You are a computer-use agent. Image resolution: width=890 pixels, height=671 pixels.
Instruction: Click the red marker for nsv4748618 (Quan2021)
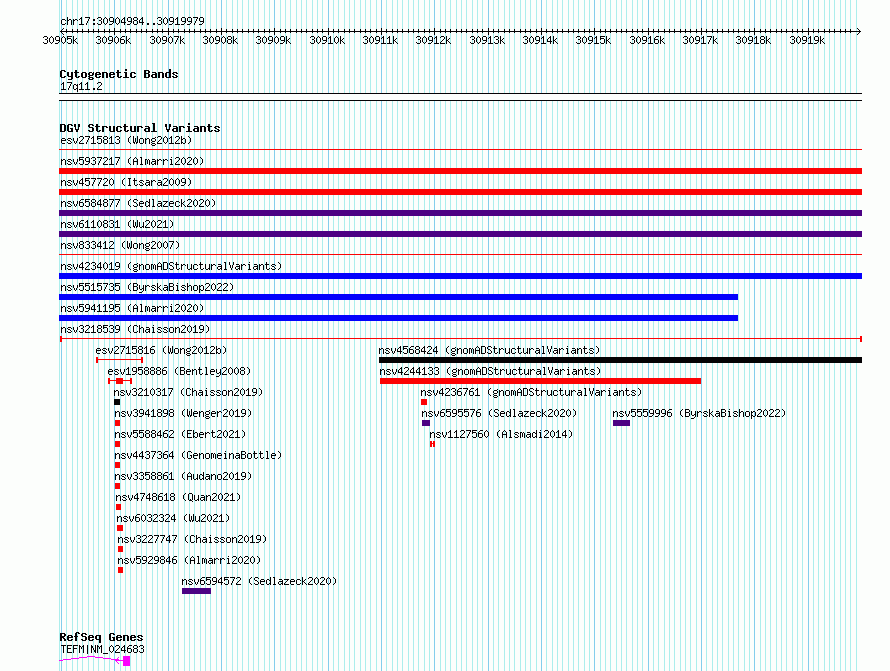click(118, 507)
